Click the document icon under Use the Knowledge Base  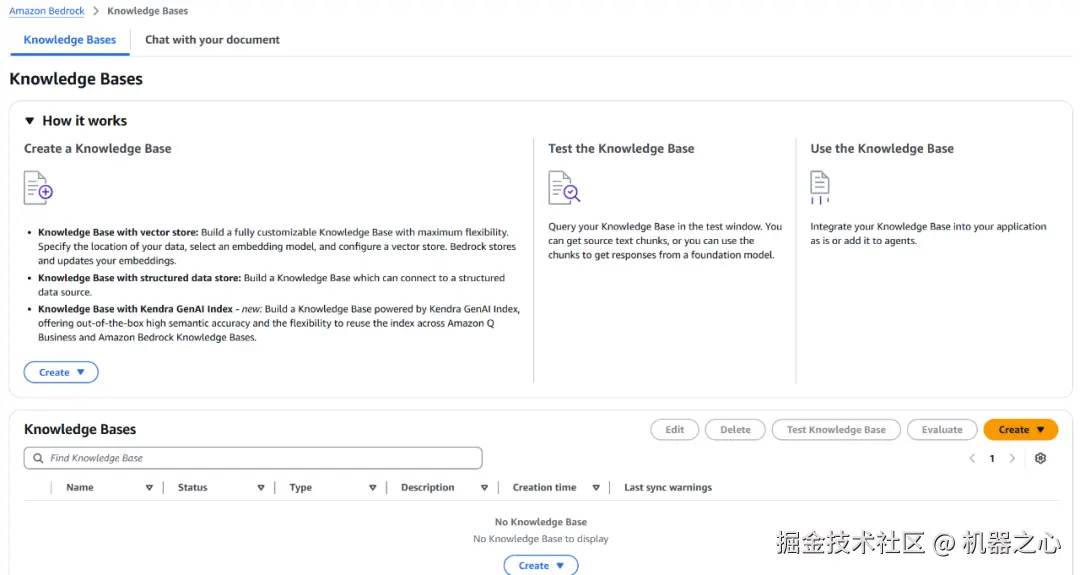(820, 188)
